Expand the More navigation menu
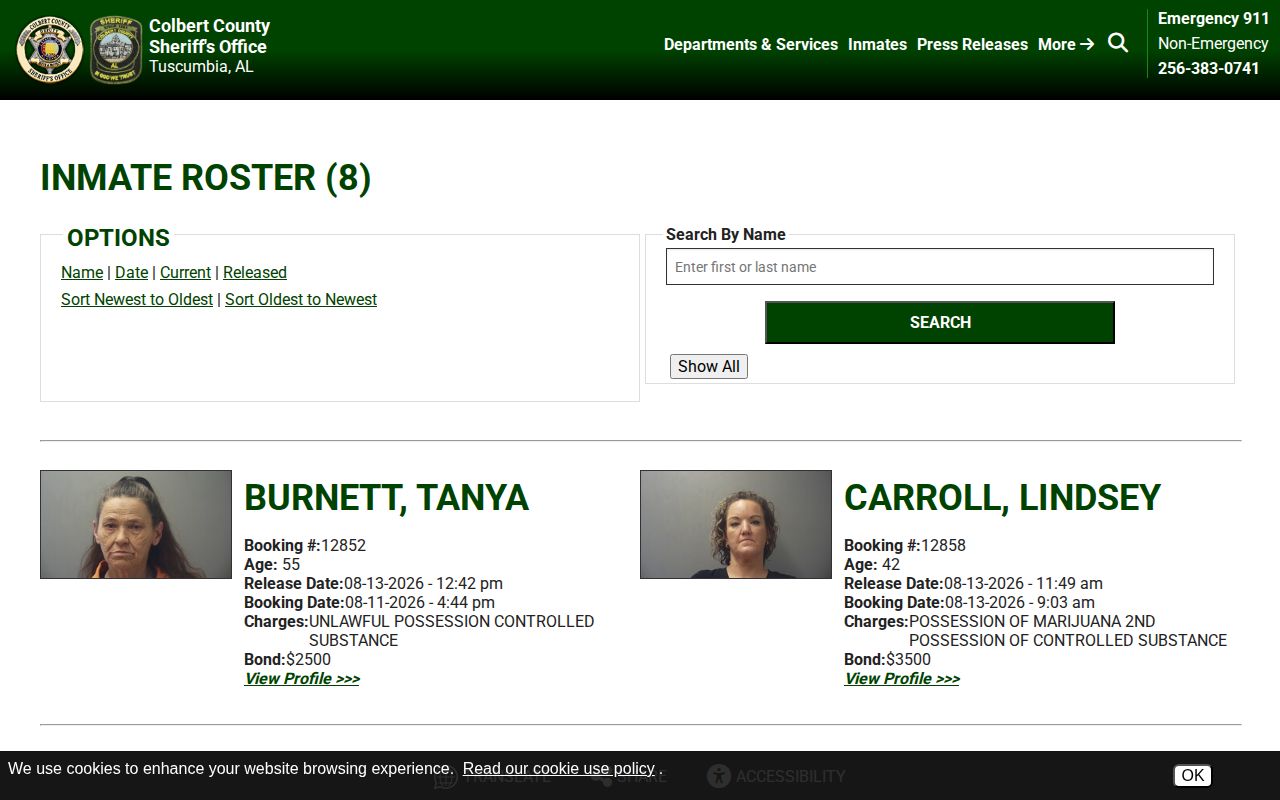 [1066, 44]
